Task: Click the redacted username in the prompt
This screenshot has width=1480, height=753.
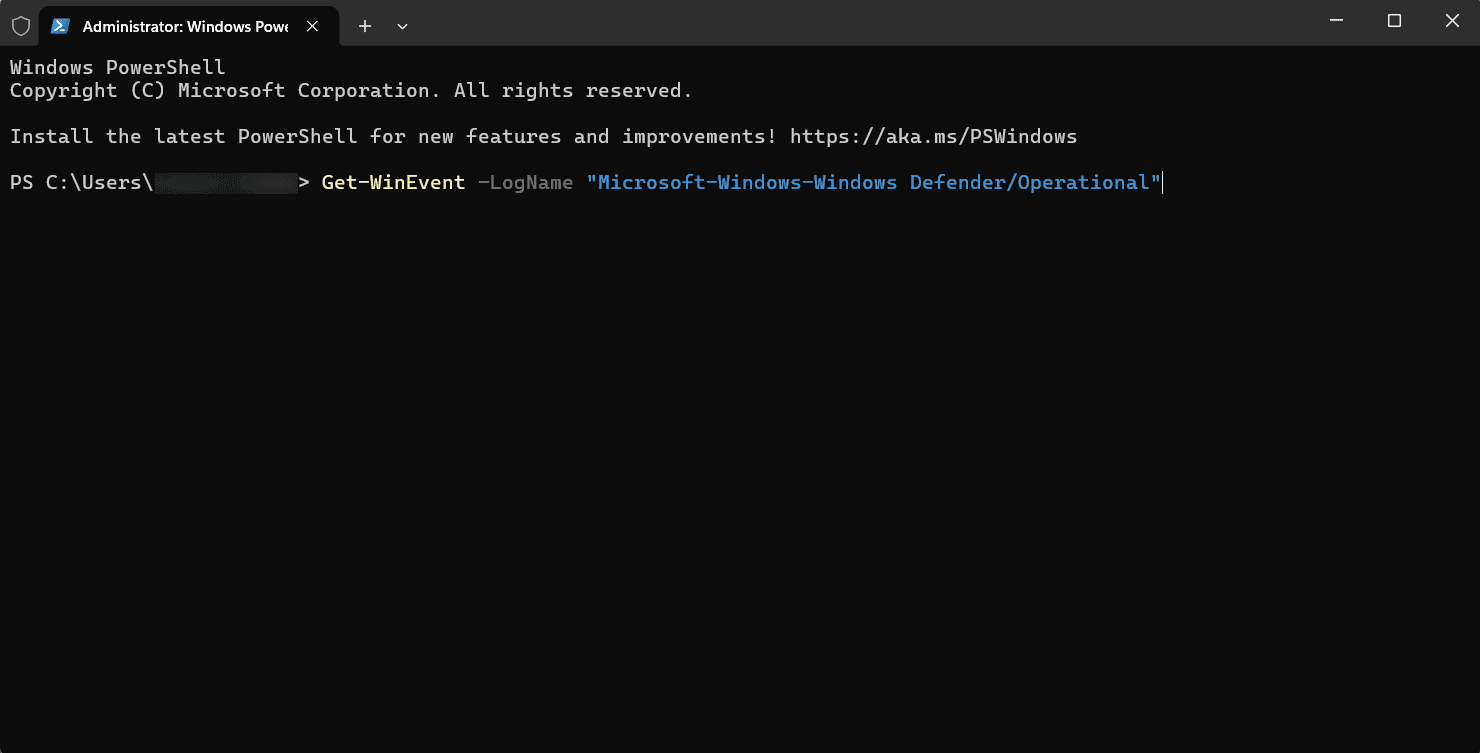Action: pos(226,182)
